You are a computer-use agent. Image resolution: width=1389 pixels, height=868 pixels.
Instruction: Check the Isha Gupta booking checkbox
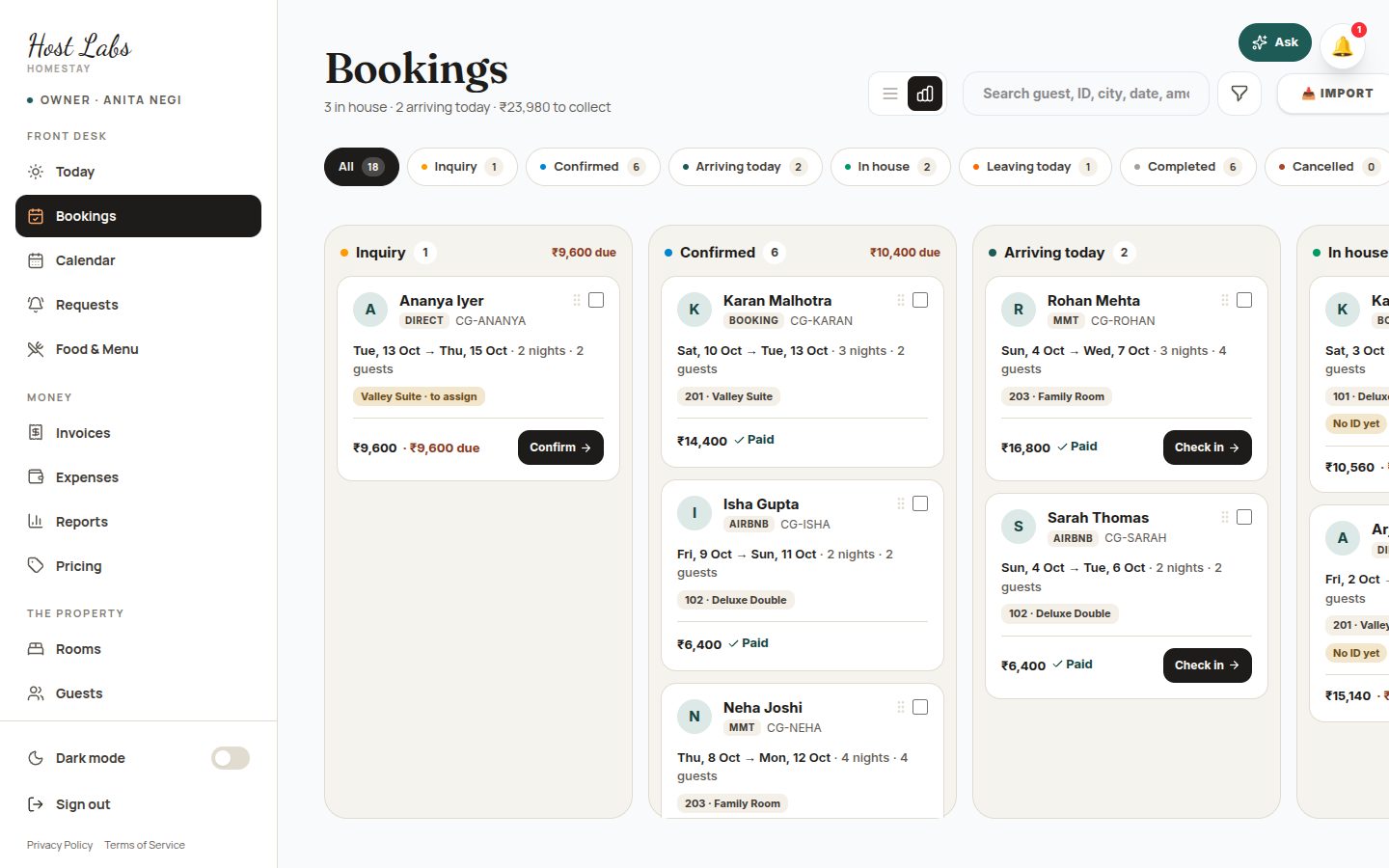[920, 503]
